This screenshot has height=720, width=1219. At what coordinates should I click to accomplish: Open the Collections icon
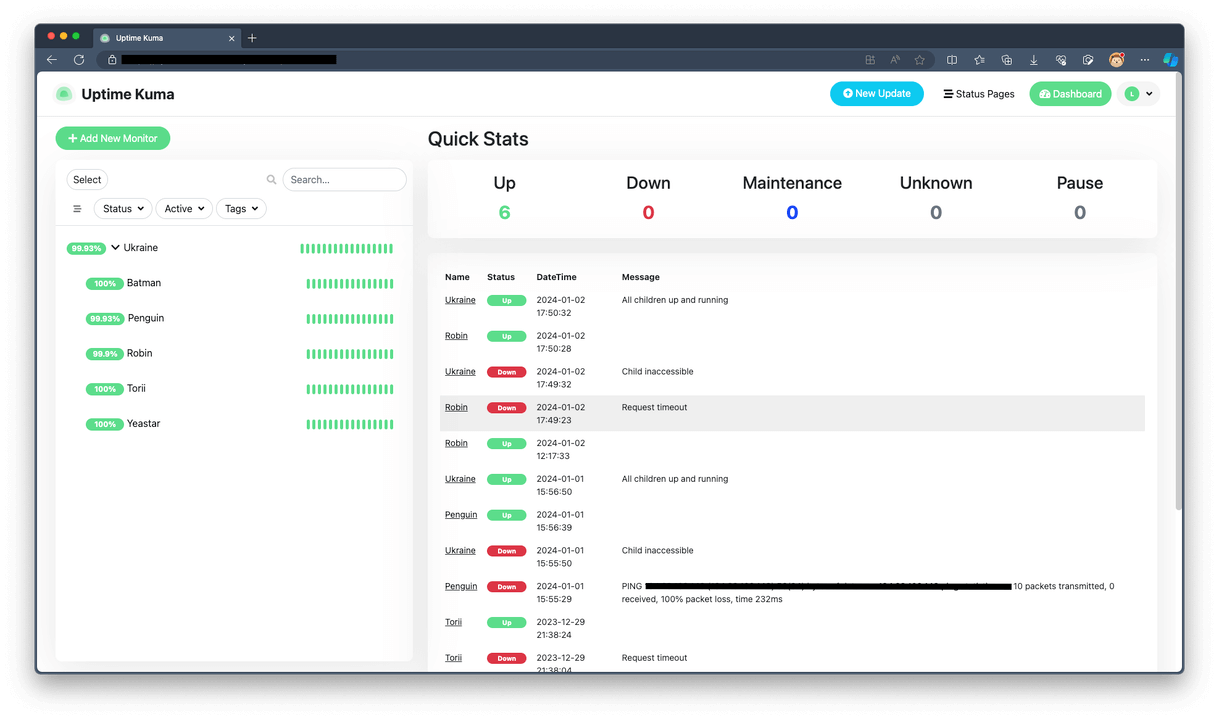[x=1007, y=60]
